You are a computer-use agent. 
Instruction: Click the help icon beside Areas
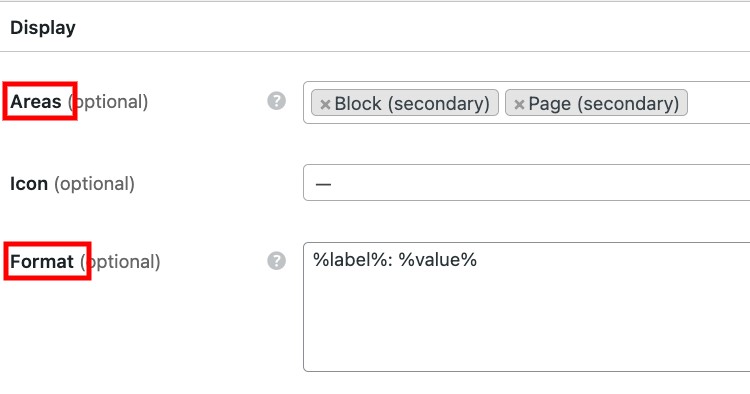tap(276, 101)
